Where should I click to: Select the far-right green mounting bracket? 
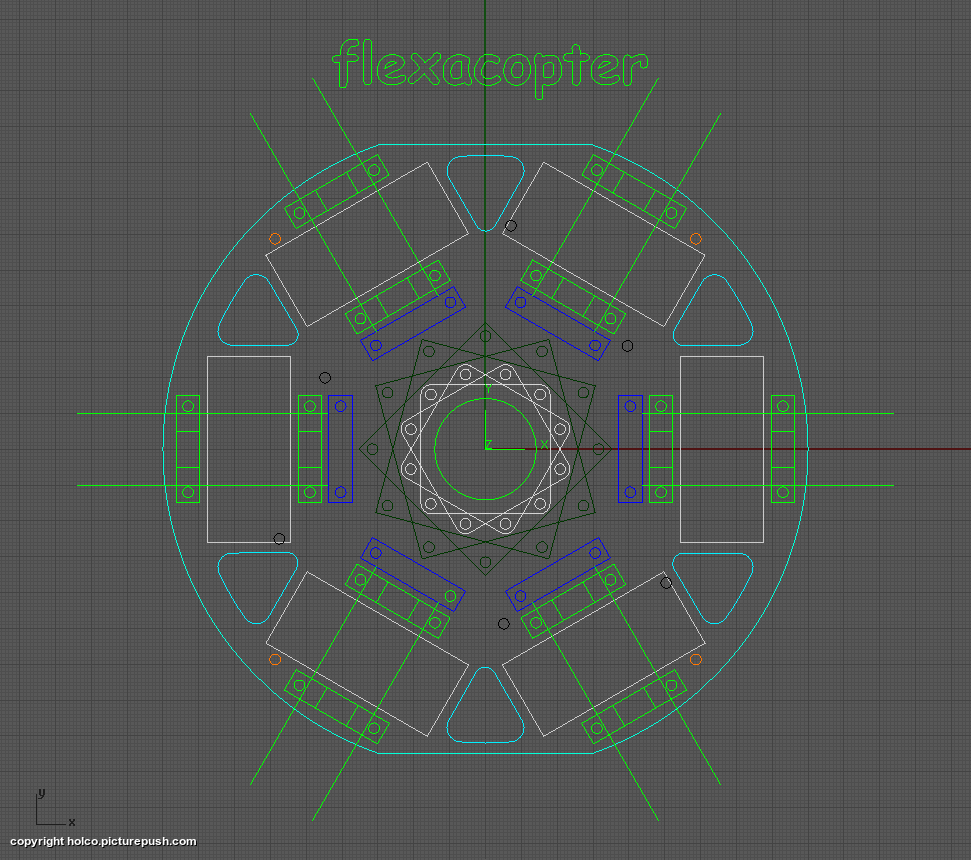click(x=783, y=449)
